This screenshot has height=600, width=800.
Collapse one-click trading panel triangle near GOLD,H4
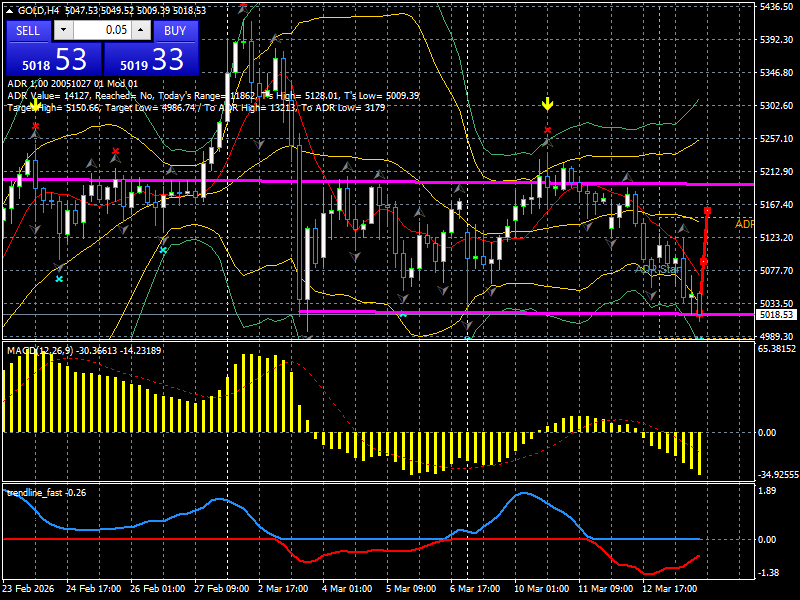click(9, 11)
